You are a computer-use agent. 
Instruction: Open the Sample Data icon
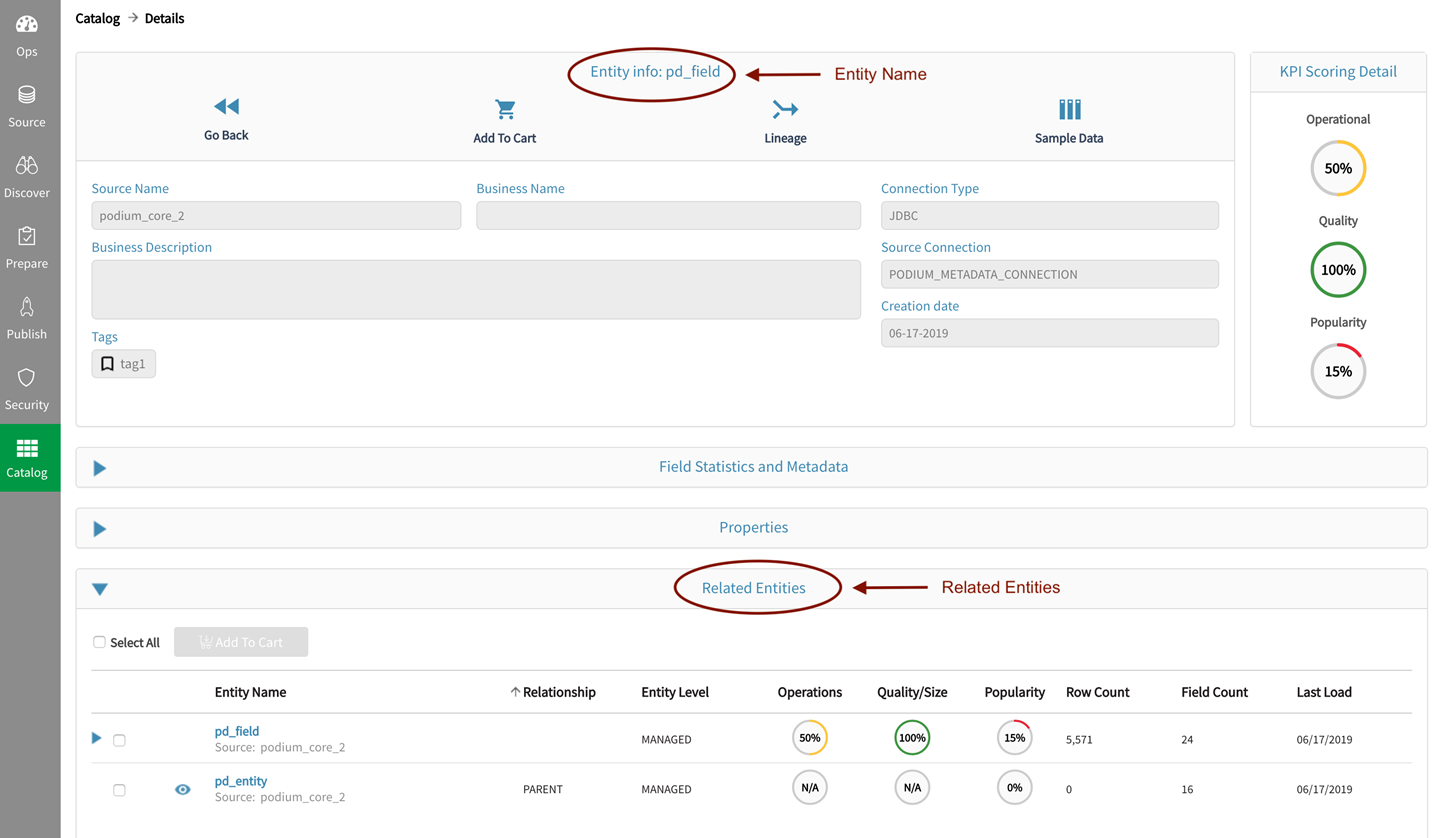pos(1069,109)
